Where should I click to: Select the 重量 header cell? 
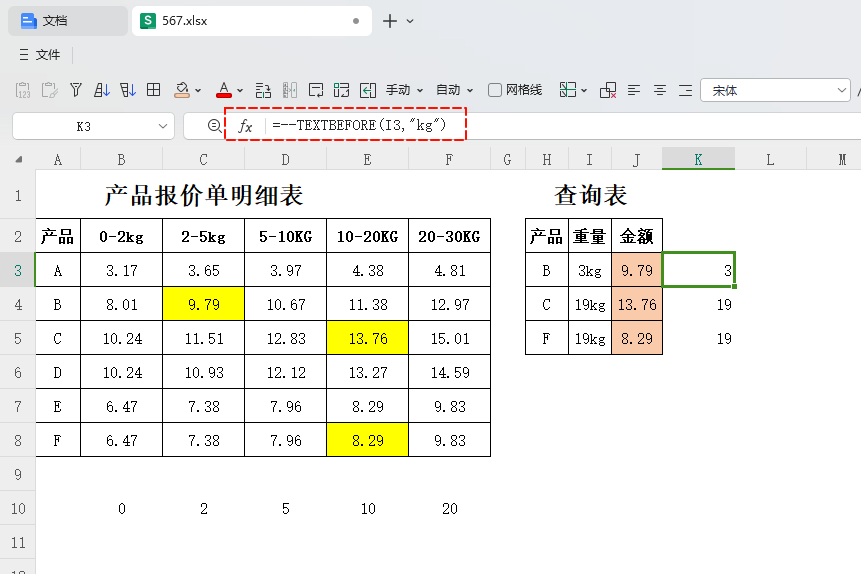(590, 236)
